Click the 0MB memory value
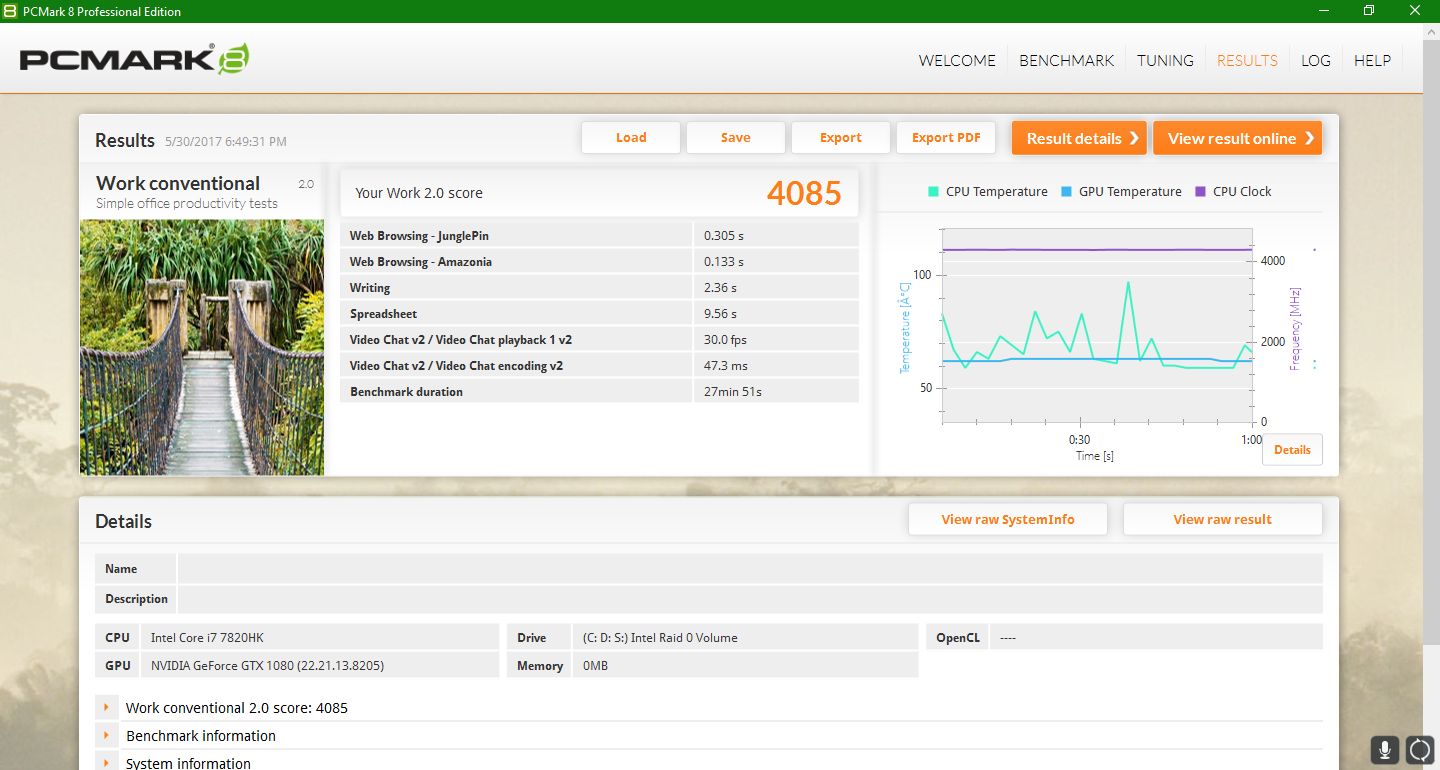The image size is (1440, 770). [595, 665]
